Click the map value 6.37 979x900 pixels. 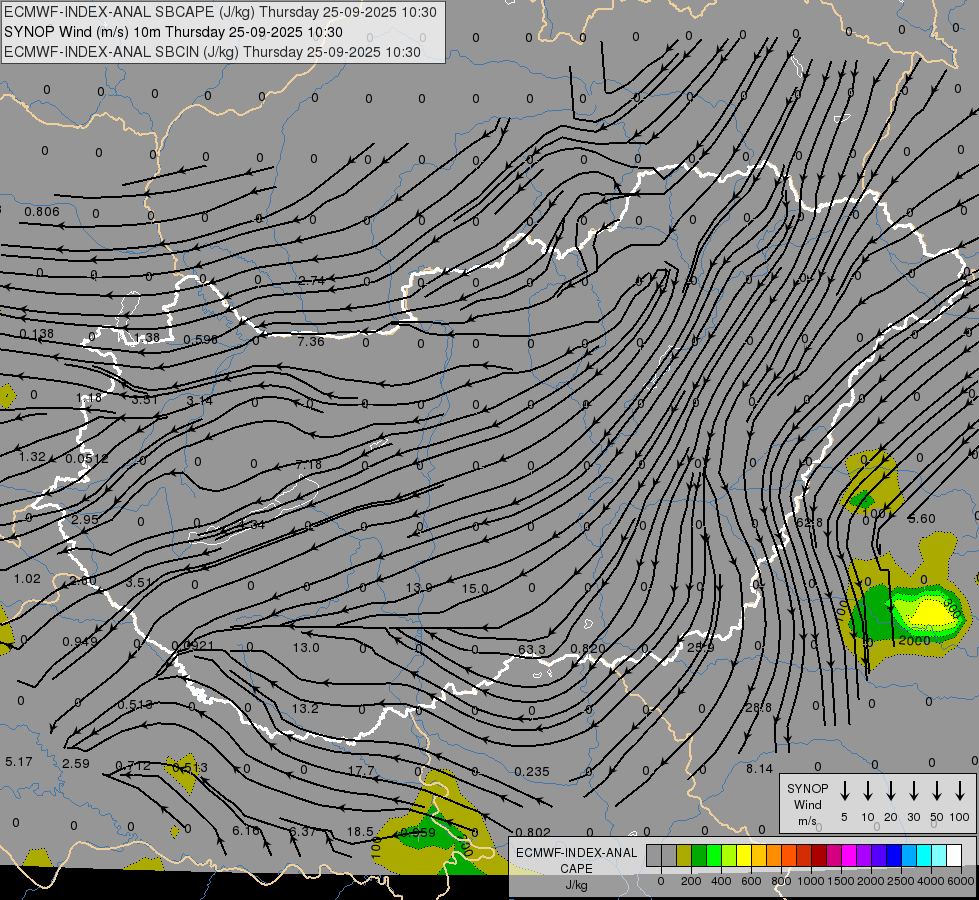[303, 831]
